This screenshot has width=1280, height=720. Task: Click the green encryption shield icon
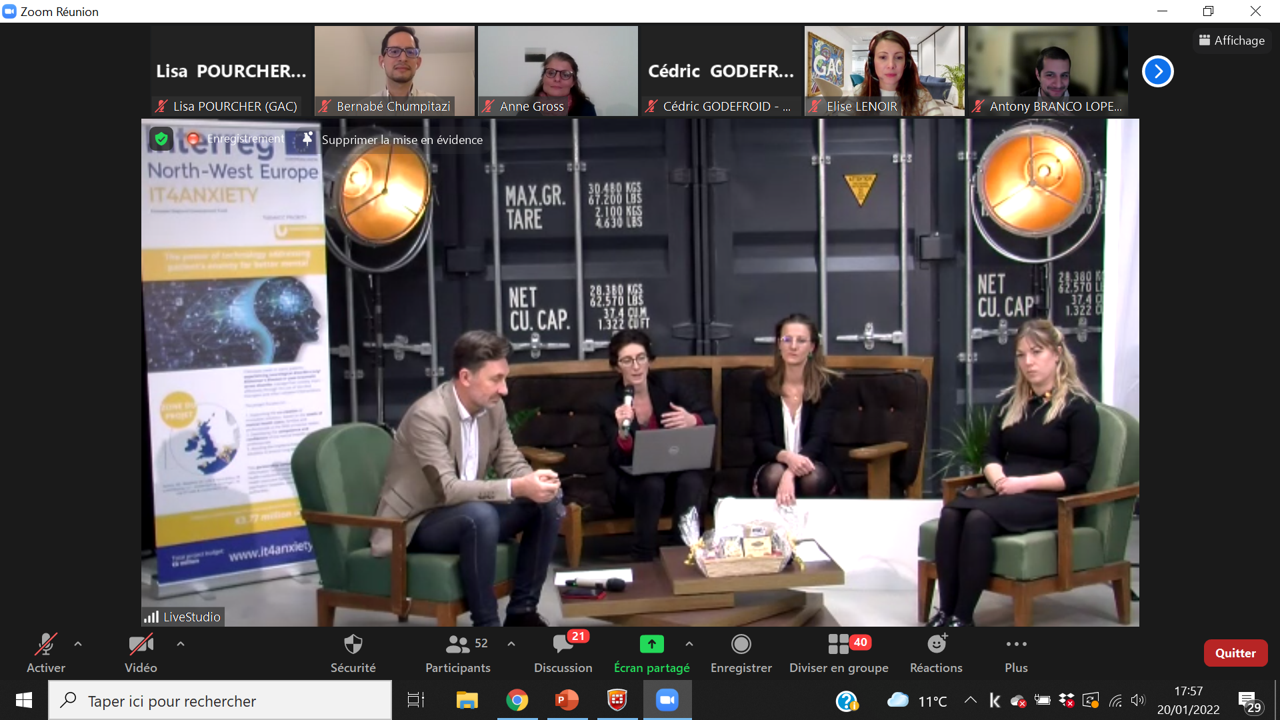161,139
